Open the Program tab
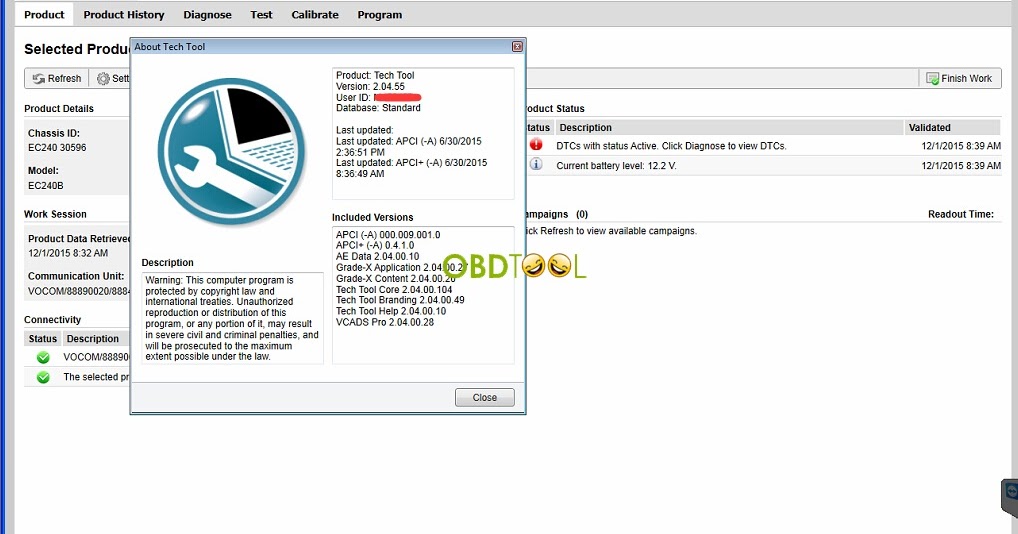This screenshot has height=534, width=1018. pyautogui.click(x=380, y=14)
